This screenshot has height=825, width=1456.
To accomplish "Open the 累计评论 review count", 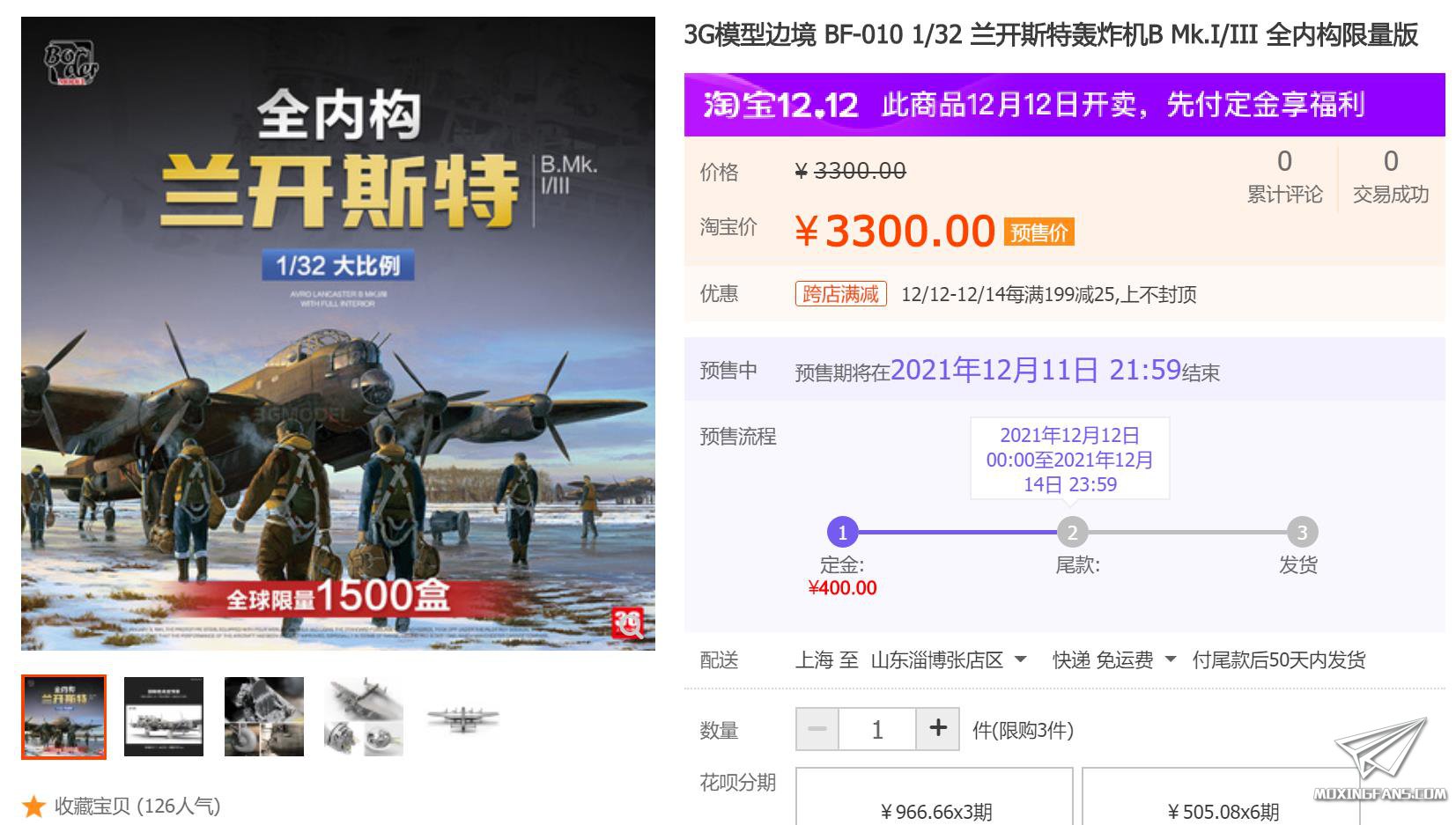I will (x=1284, y=176).
